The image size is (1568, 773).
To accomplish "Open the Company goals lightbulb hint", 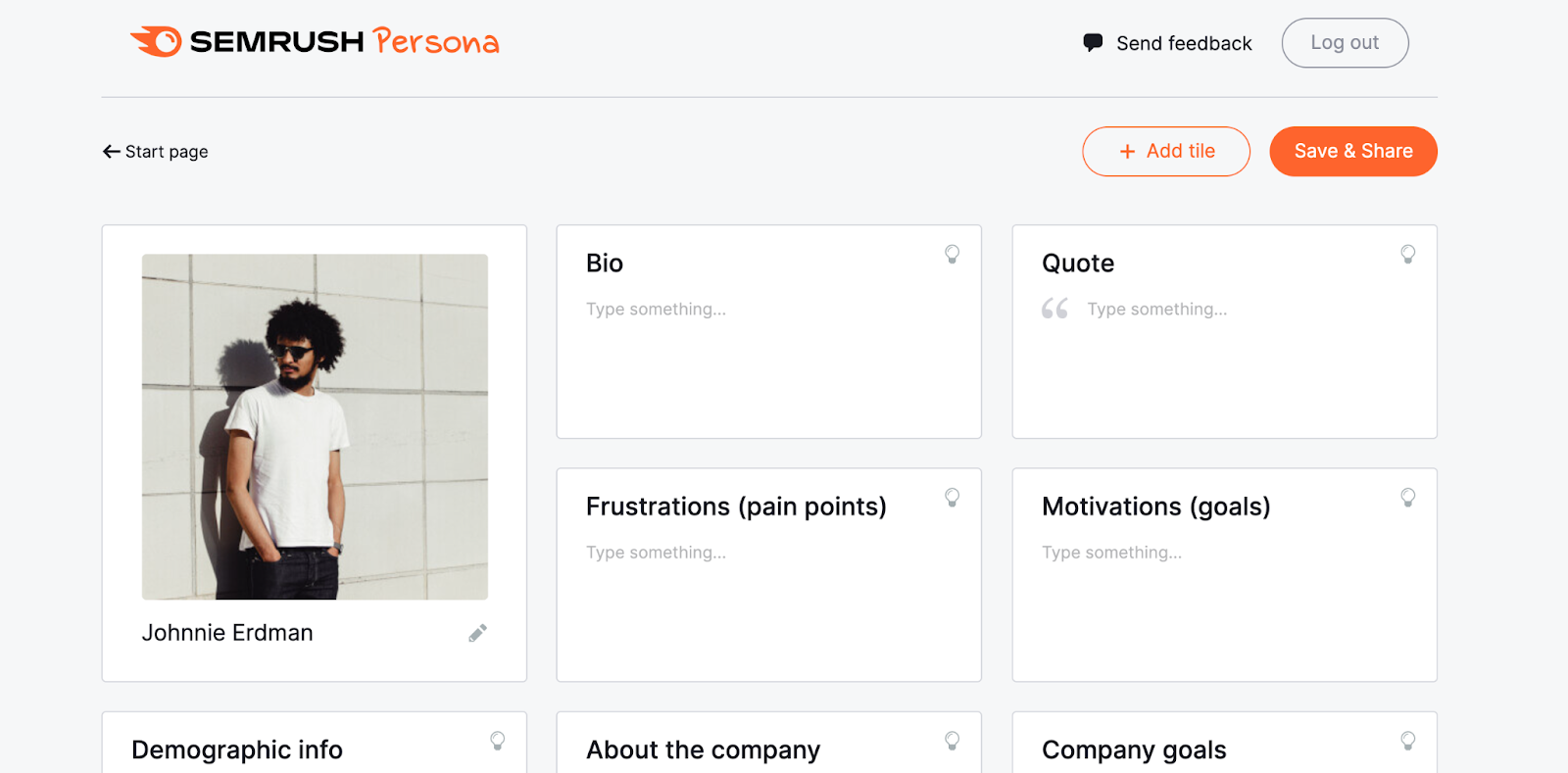I will click(1407, 741).
